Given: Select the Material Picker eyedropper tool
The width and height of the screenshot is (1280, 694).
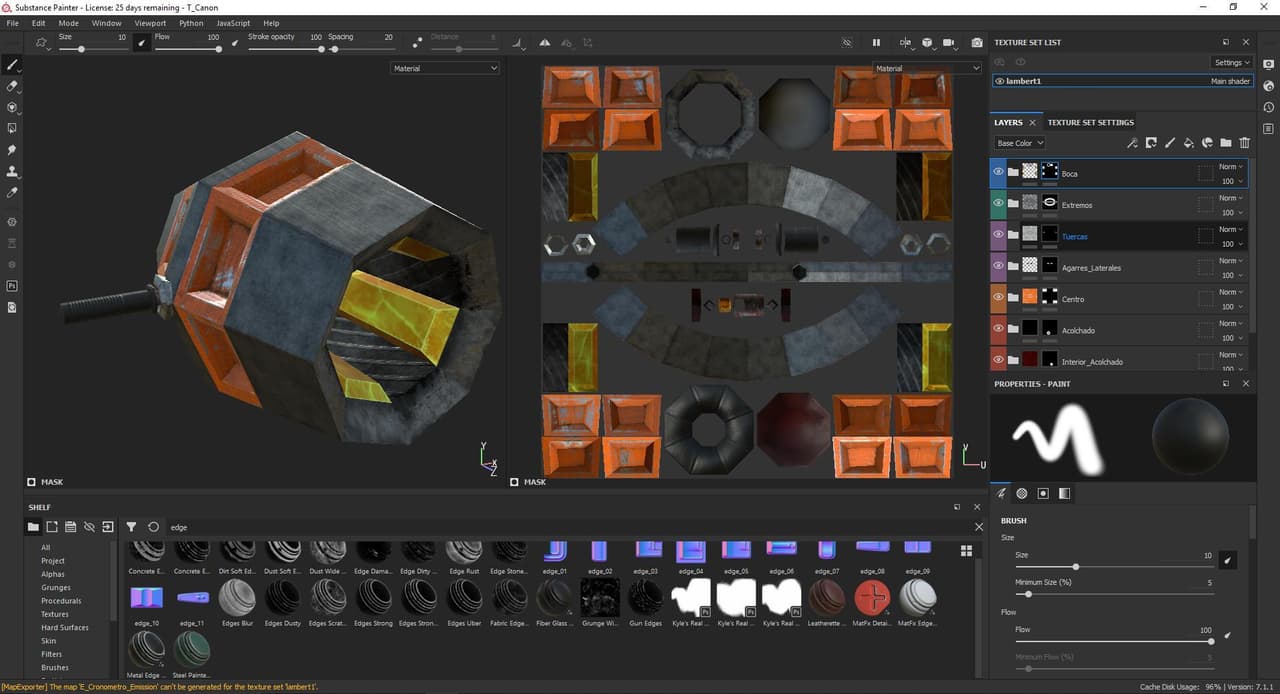Looking at the screenshot, I should pos(12,192).
